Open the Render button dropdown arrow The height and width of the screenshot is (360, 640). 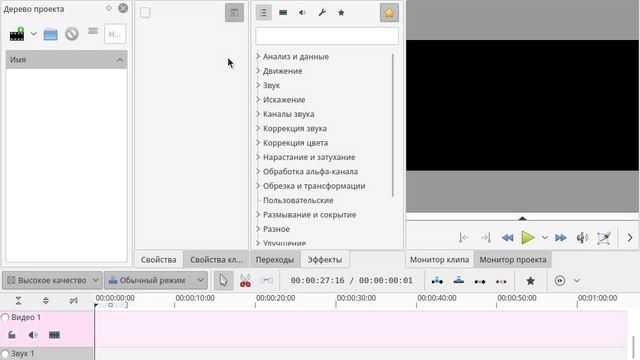tap(577, 281)
